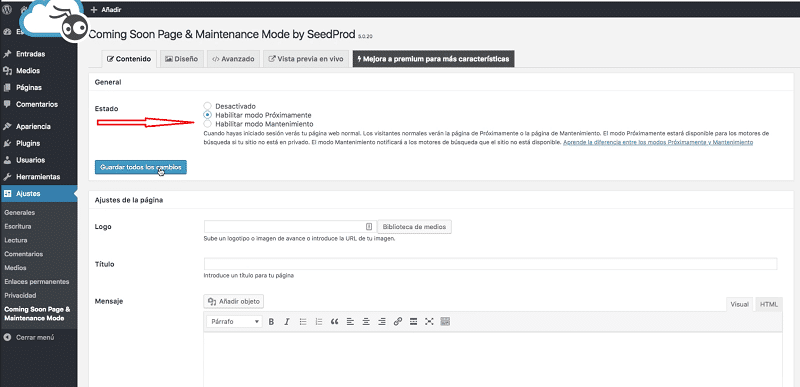The width and height of the screenshot is (800, 387).
Task: Open Coming Soon Page & Maintenance Mode submenu
Action: [37, 314]
